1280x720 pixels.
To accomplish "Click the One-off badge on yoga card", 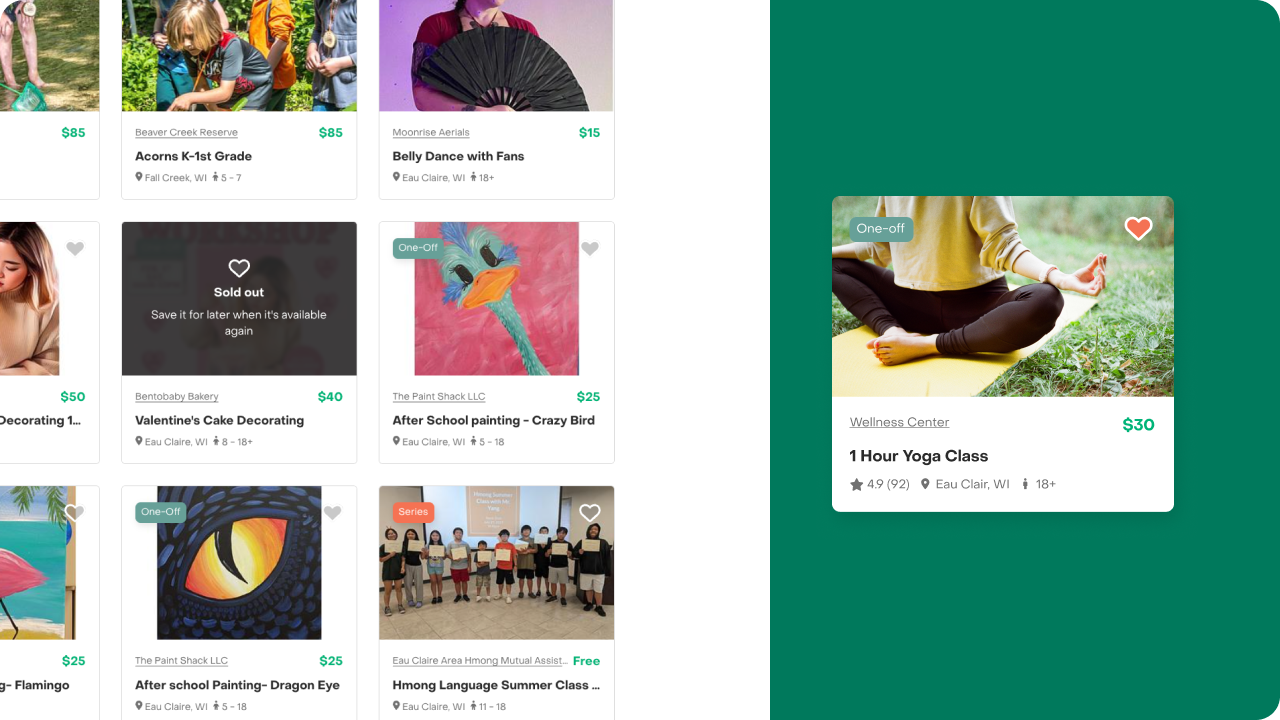I will 881,229.
